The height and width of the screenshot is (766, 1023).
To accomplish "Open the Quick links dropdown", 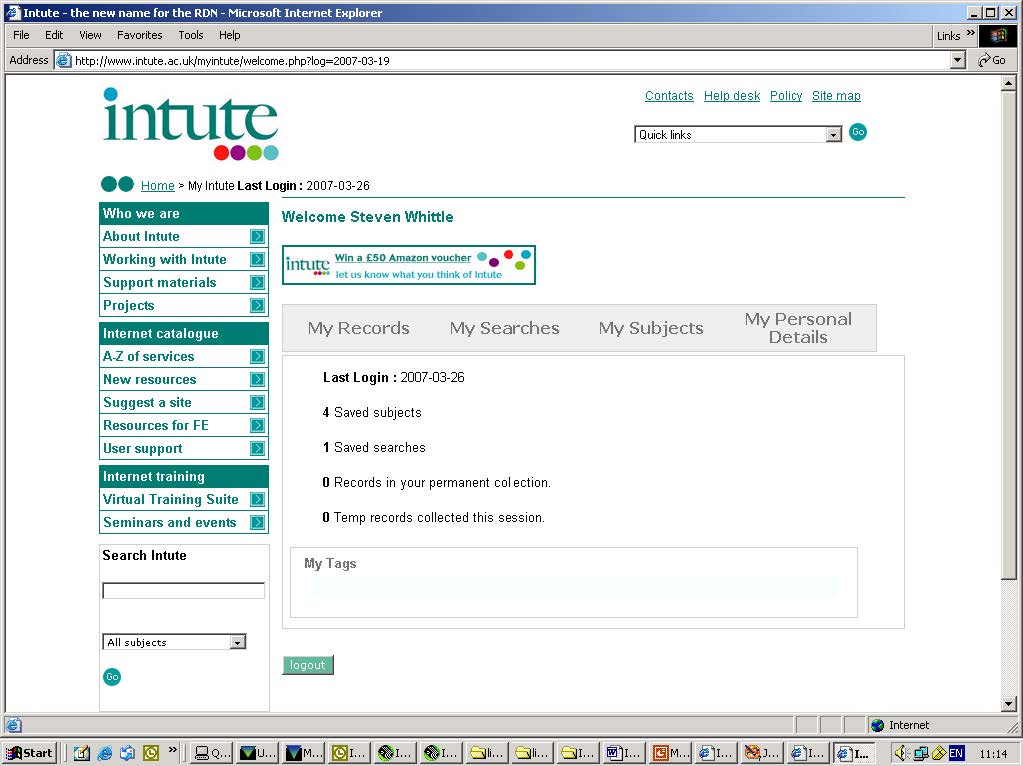I will point(833,135).
